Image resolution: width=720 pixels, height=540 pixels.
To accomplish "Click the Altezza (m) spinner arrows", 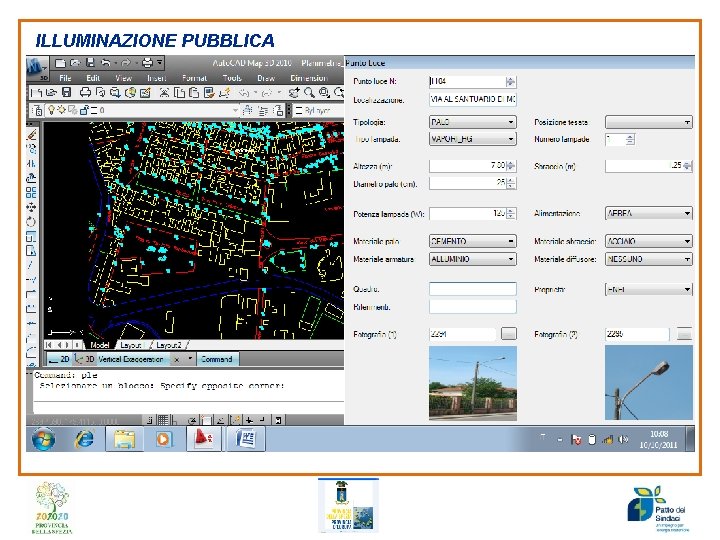I will 511,166.
